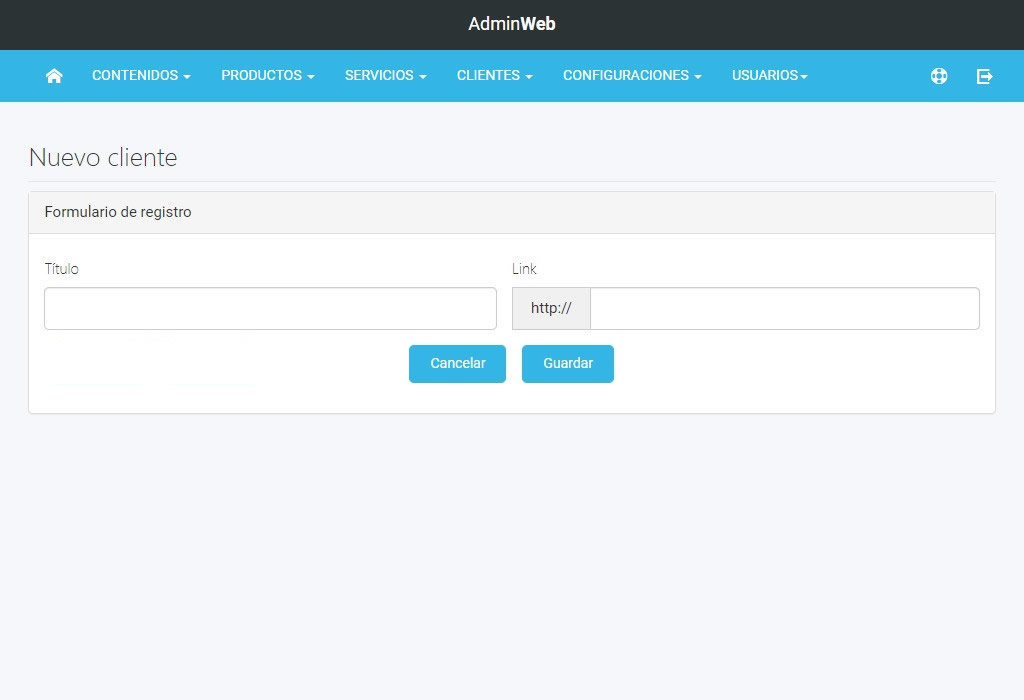Click inside the Título text field
The height and width of the screenshot is (700, 1024).
(270, 308)
